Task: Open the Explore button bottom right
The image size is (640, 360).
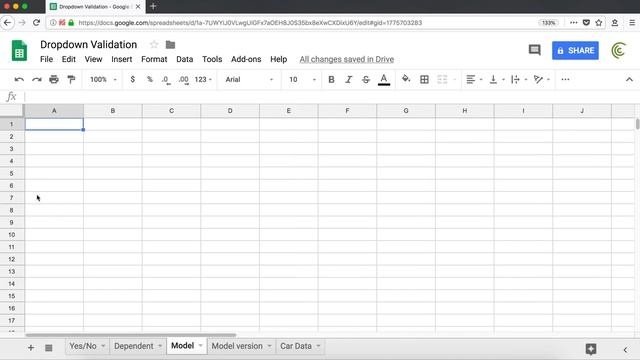Action: coord(591,349)
